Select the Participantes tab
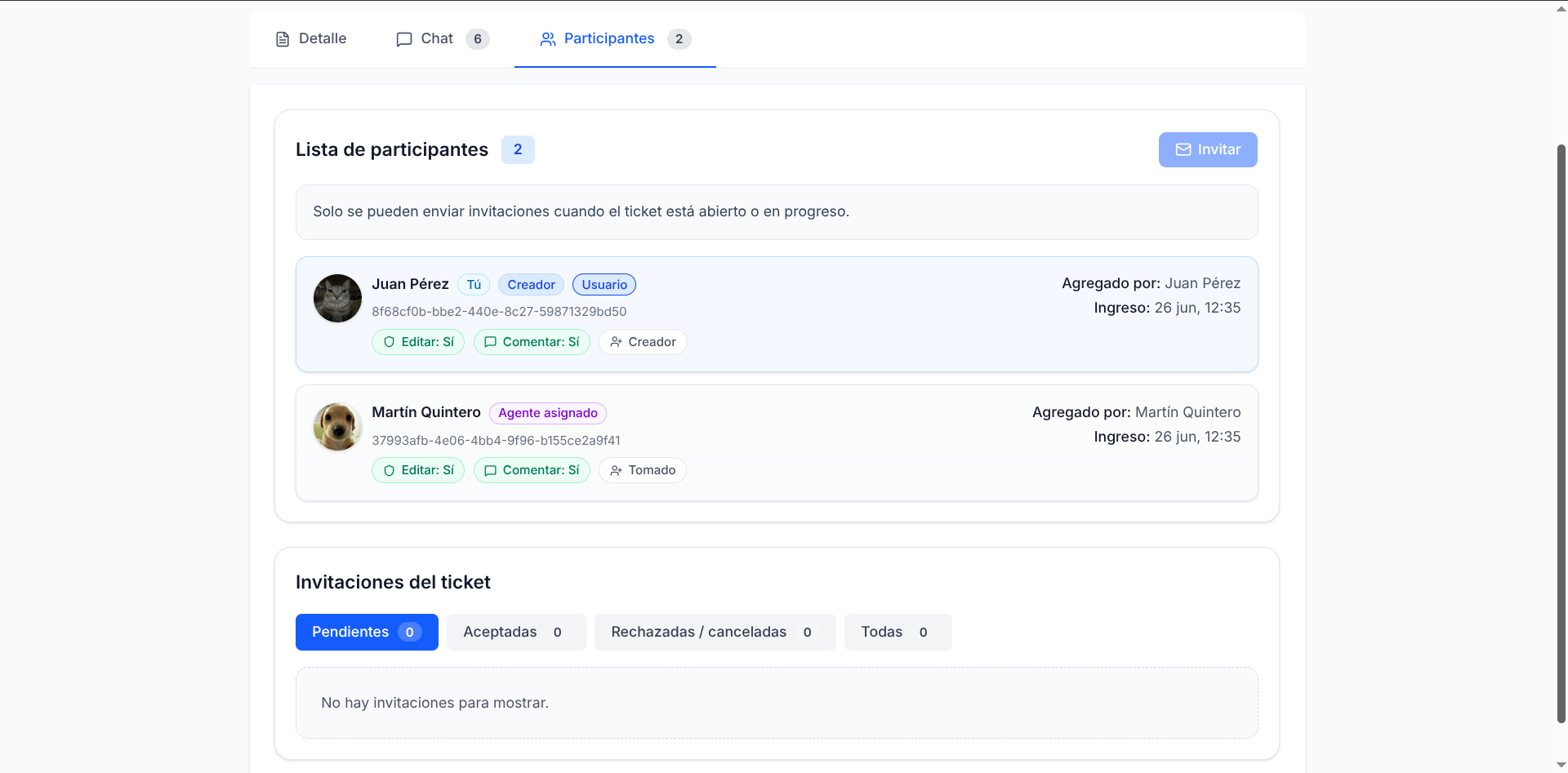Image resolution: width=1568 pixels, height=773 pixels. pos(615,39)
